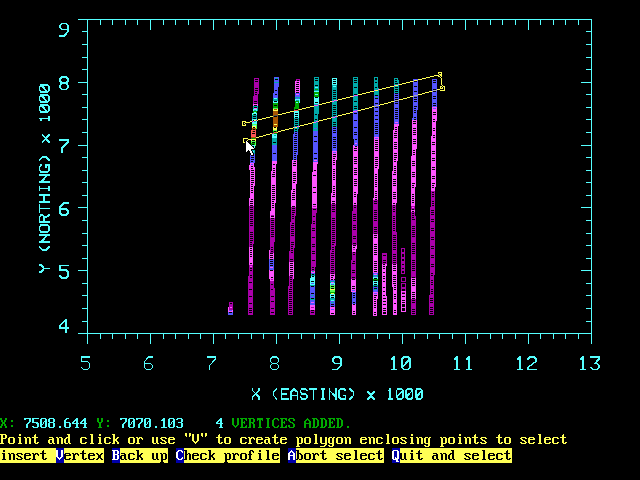
Task: Click the y-axis tick label 4
Action: coord(64,326)
